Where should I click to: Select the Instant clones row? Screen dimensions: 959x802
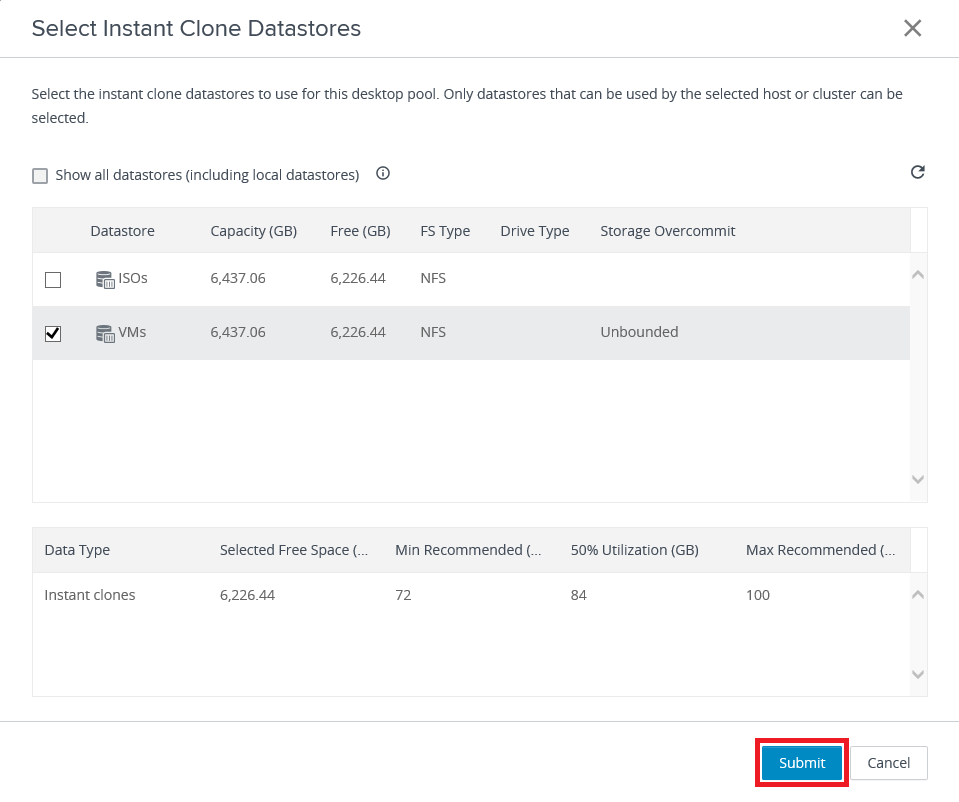pos(90,595)
